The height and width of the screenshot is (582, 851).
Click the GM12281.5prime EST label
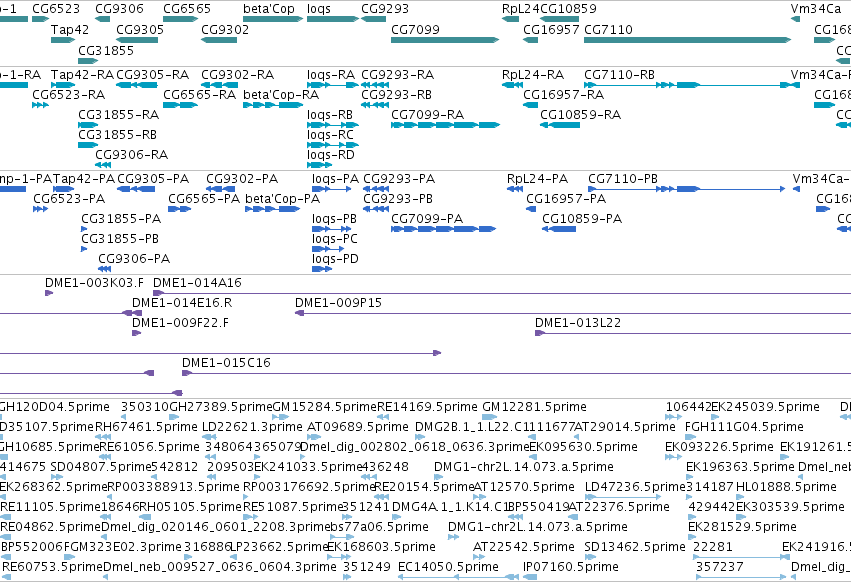535,407
